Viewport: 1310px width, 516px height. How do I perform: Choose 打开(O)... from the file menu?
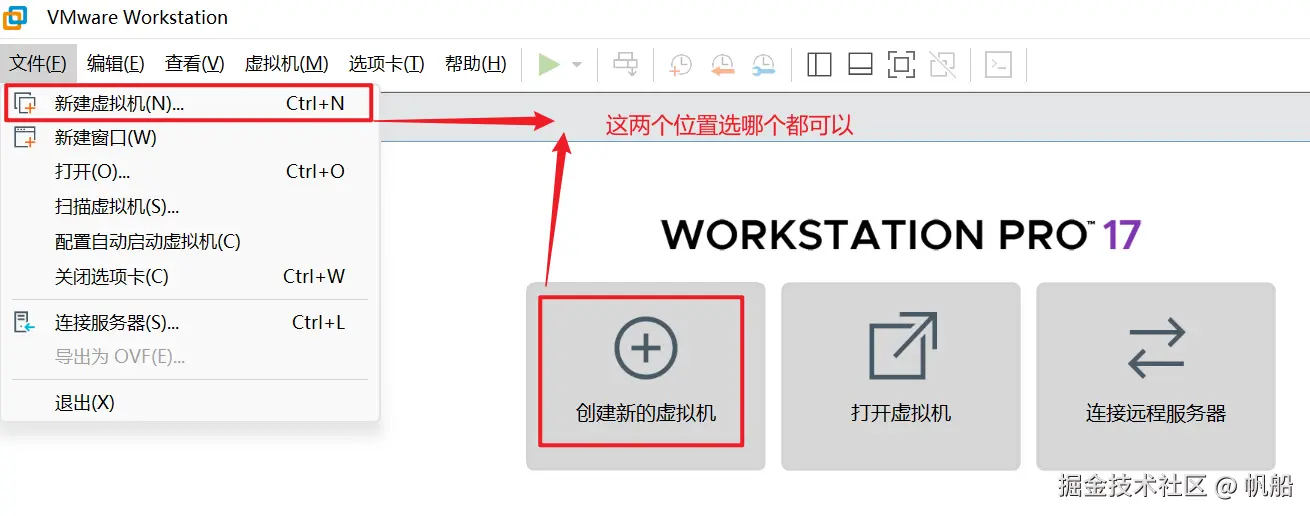[190, 171]
